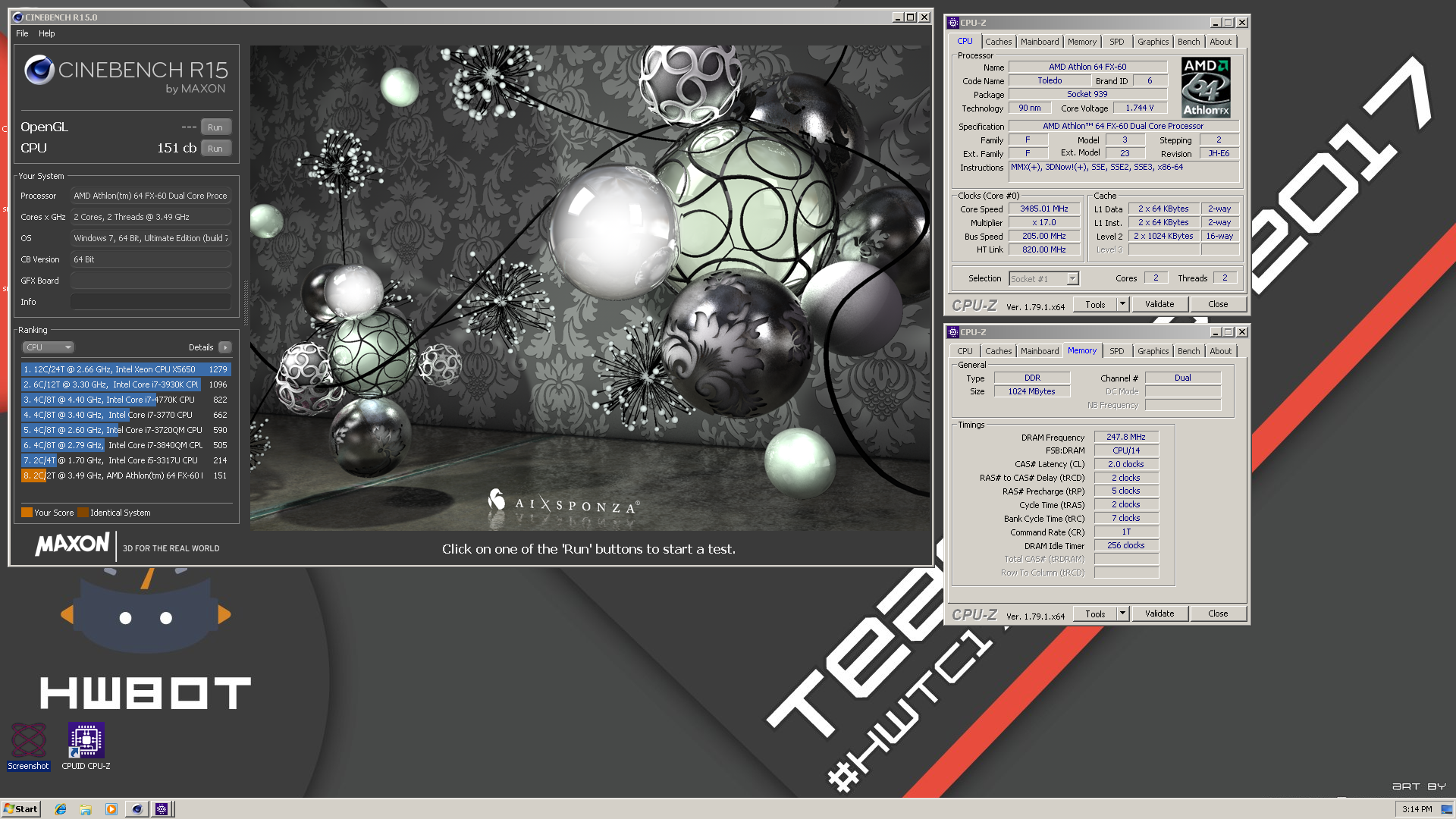Viewport: 1456px width, 819px height.
Task: Switch to SPD tab in upper CPU-Z
Action: click(x=1117, y=42)
